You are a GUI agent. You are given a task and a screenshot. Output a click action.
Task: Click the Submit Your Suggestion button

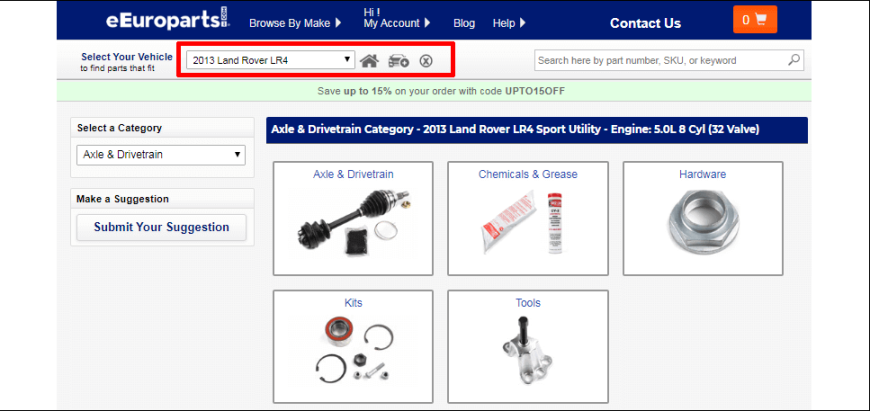[161, 227]
